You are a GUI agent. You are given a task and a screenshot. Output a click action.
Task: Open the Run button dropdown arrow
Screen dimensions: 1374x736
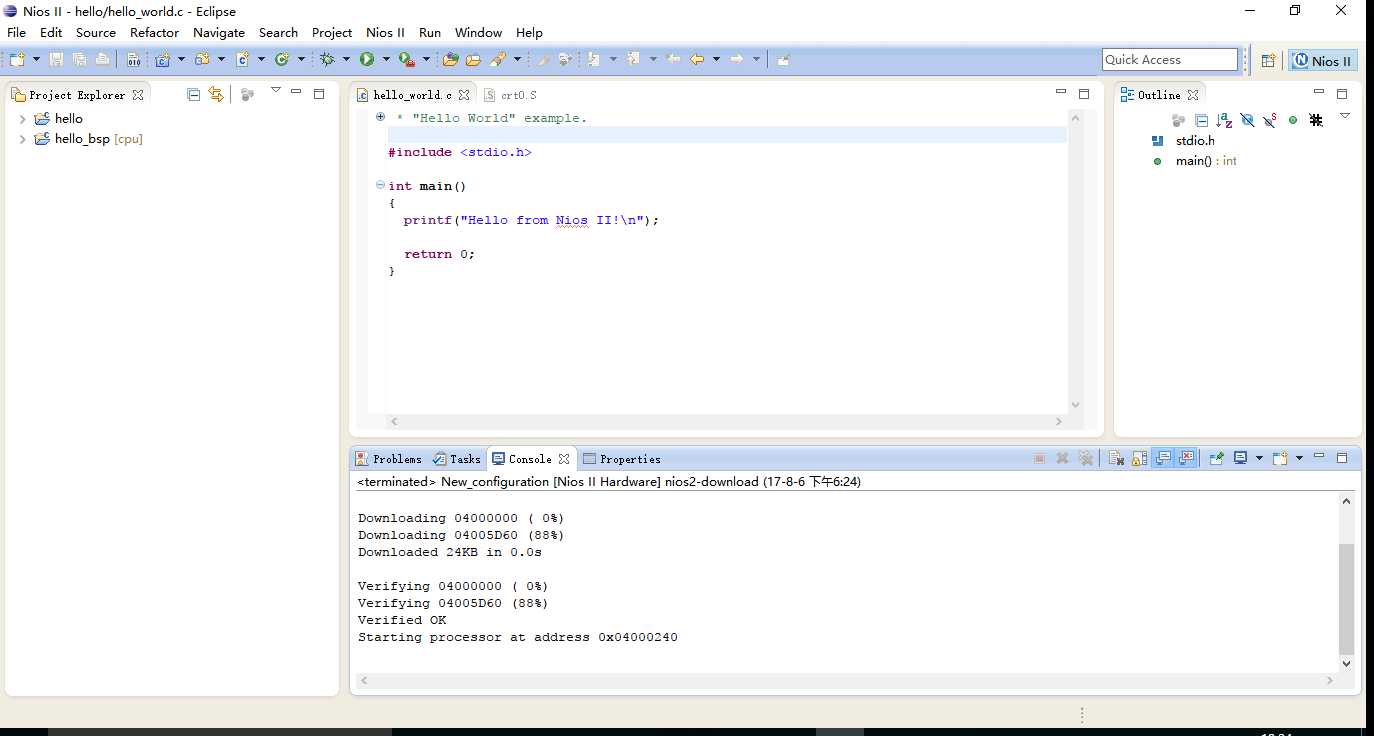click(x=385, y=60)
